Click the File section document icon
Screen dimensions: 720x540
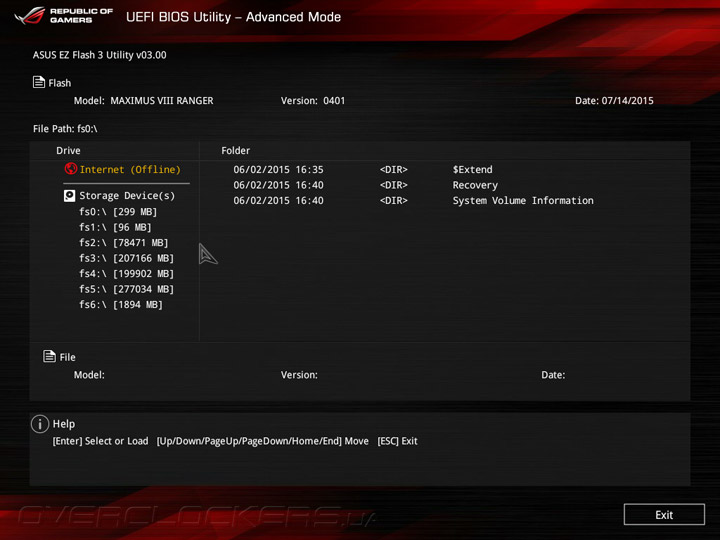point(49,356)
